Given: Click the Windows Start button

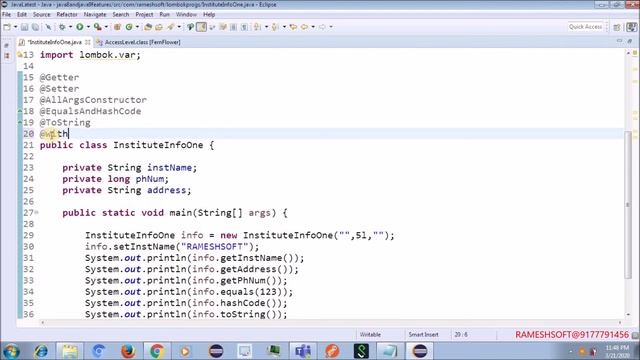Looking at the screenshot, I should point(11,351).
